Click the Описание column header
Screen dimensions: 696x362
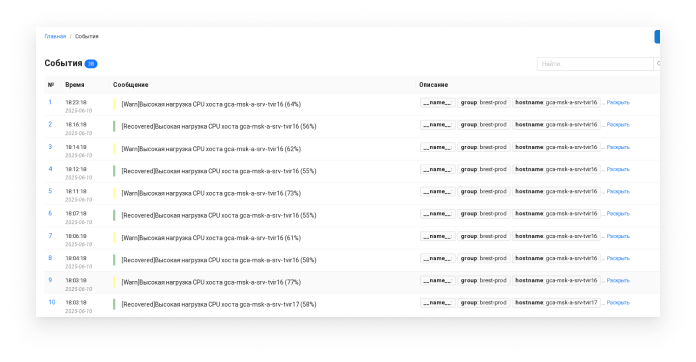coord(433,85)
